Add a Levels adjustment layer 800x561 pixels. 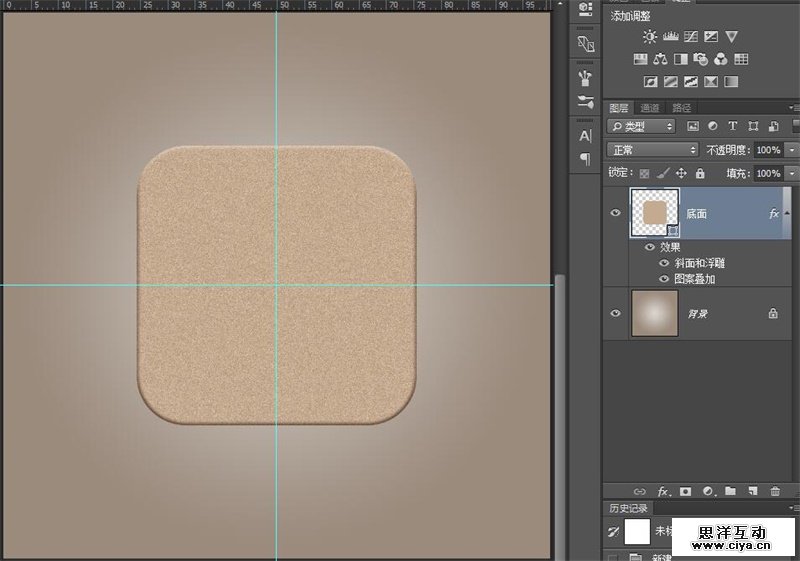pos(671,37)
